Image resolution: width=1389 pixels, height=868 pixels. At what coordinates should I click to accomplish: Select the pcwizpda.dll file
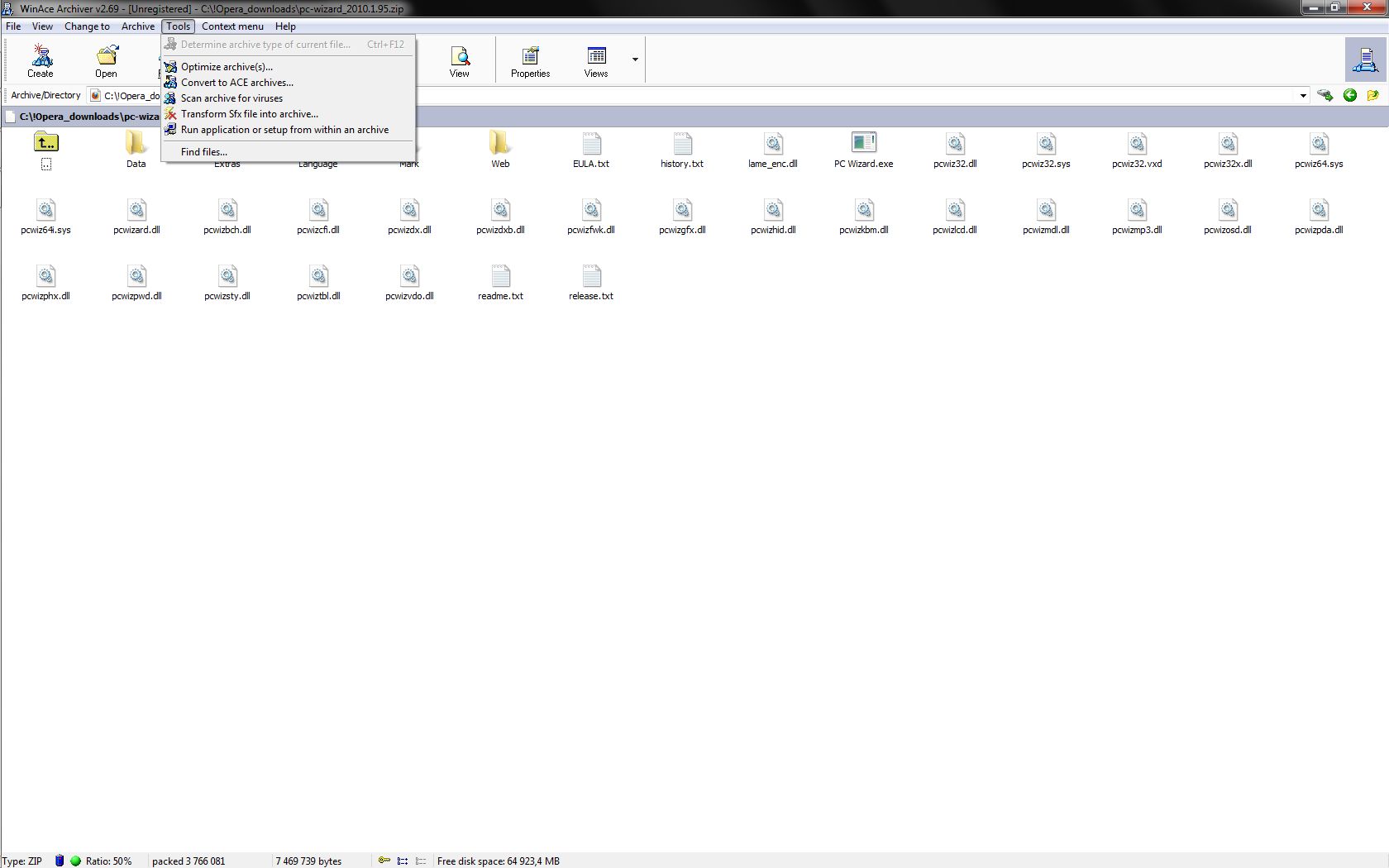(1319, 217)
